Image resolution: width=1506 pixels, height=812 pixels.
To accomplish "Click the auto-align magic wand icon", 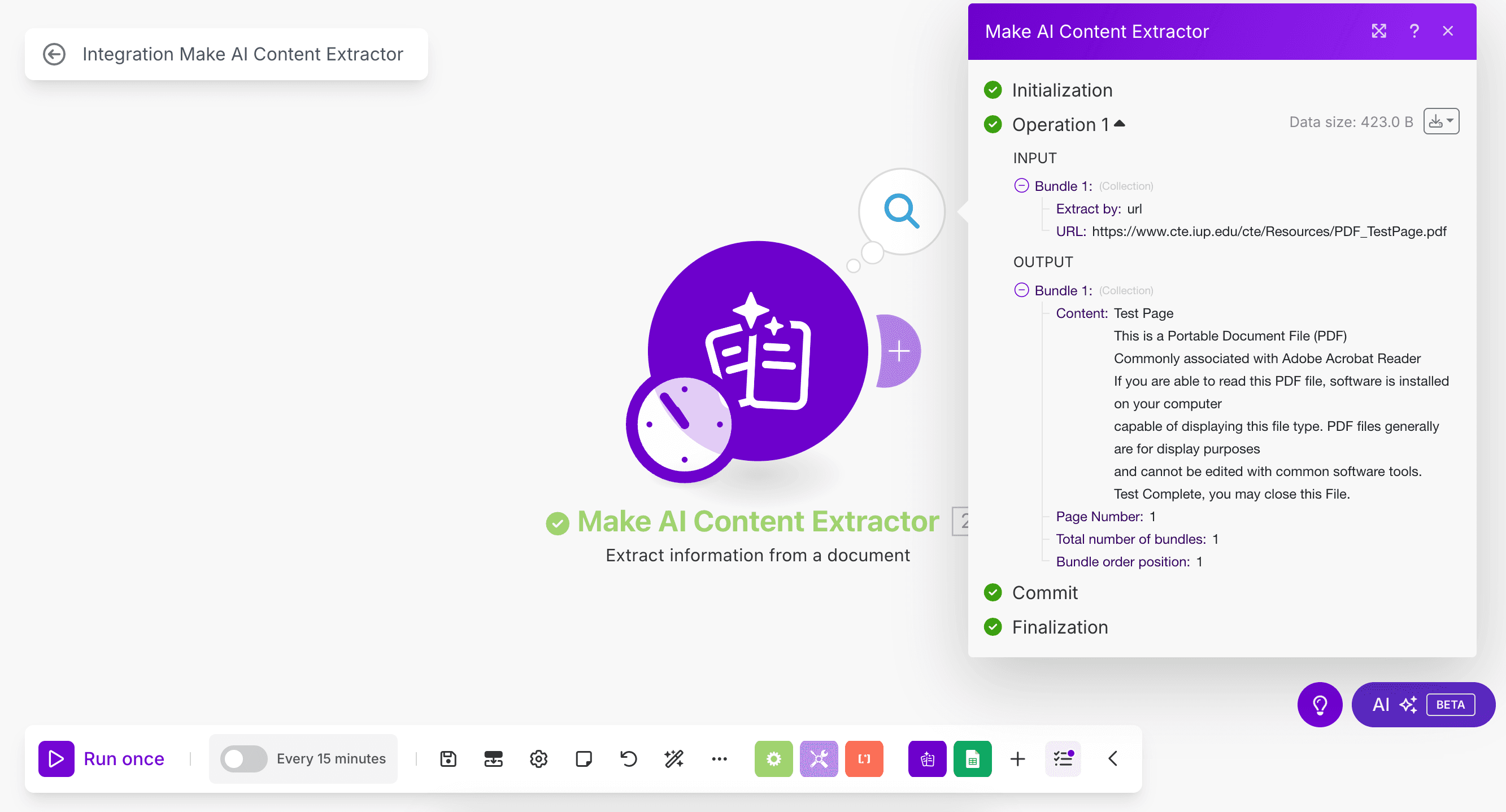I will (x=673, y=758).
